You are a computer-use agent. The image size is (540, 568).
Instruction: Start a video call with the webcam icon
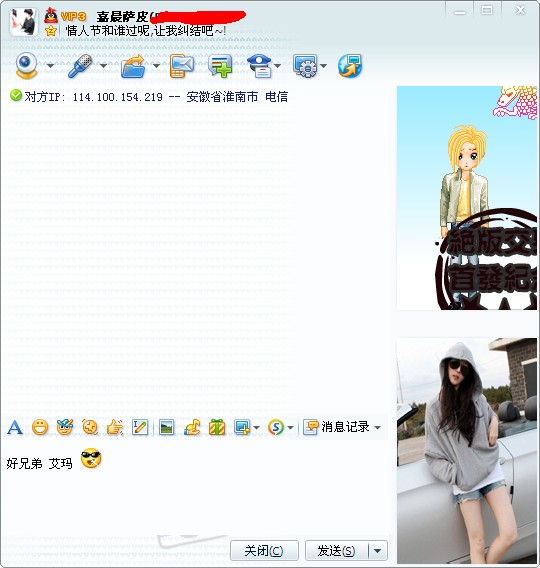[x=26, y=65]
